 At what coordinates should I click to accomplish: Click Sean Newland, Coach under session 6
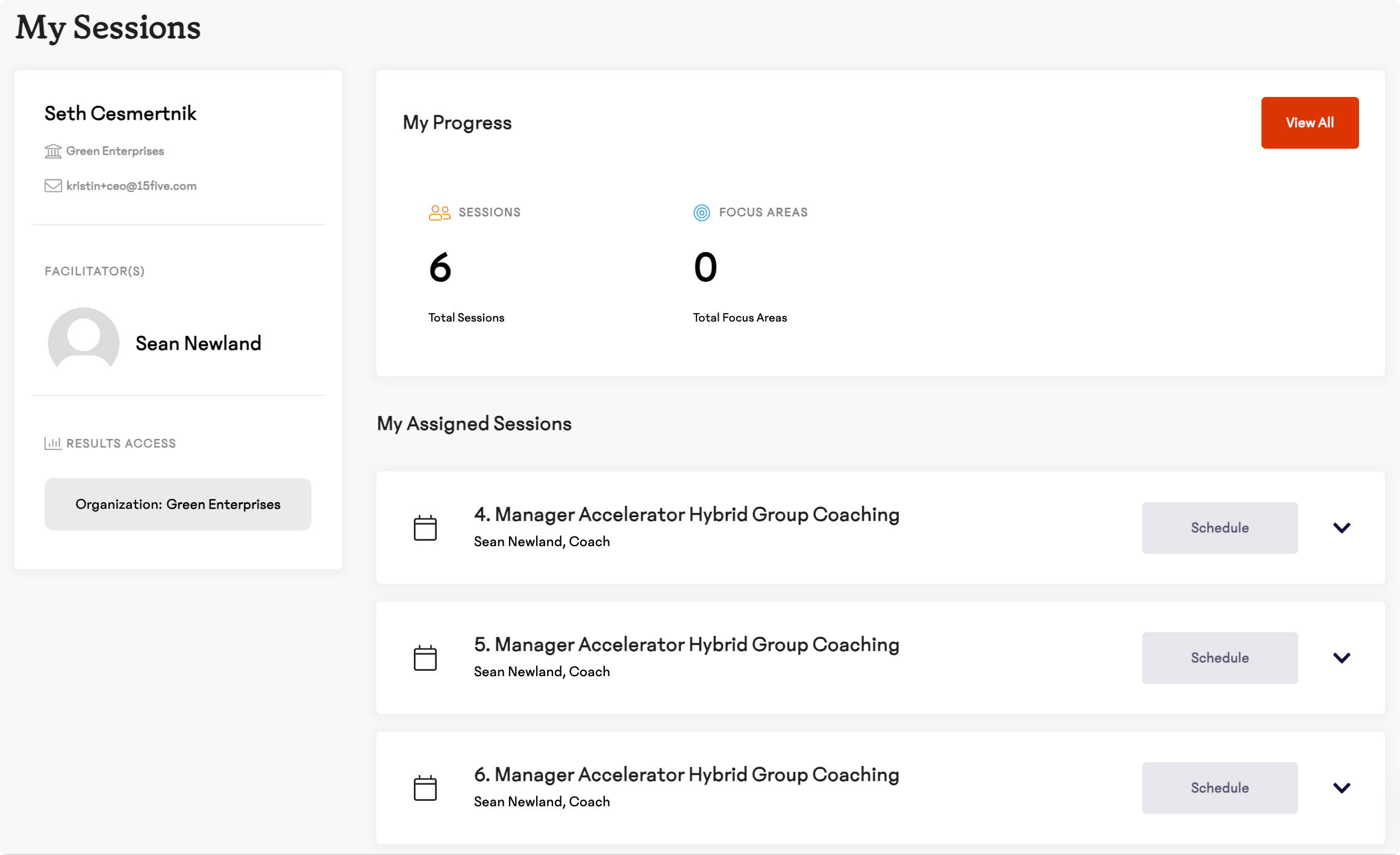tap(542, 802)
